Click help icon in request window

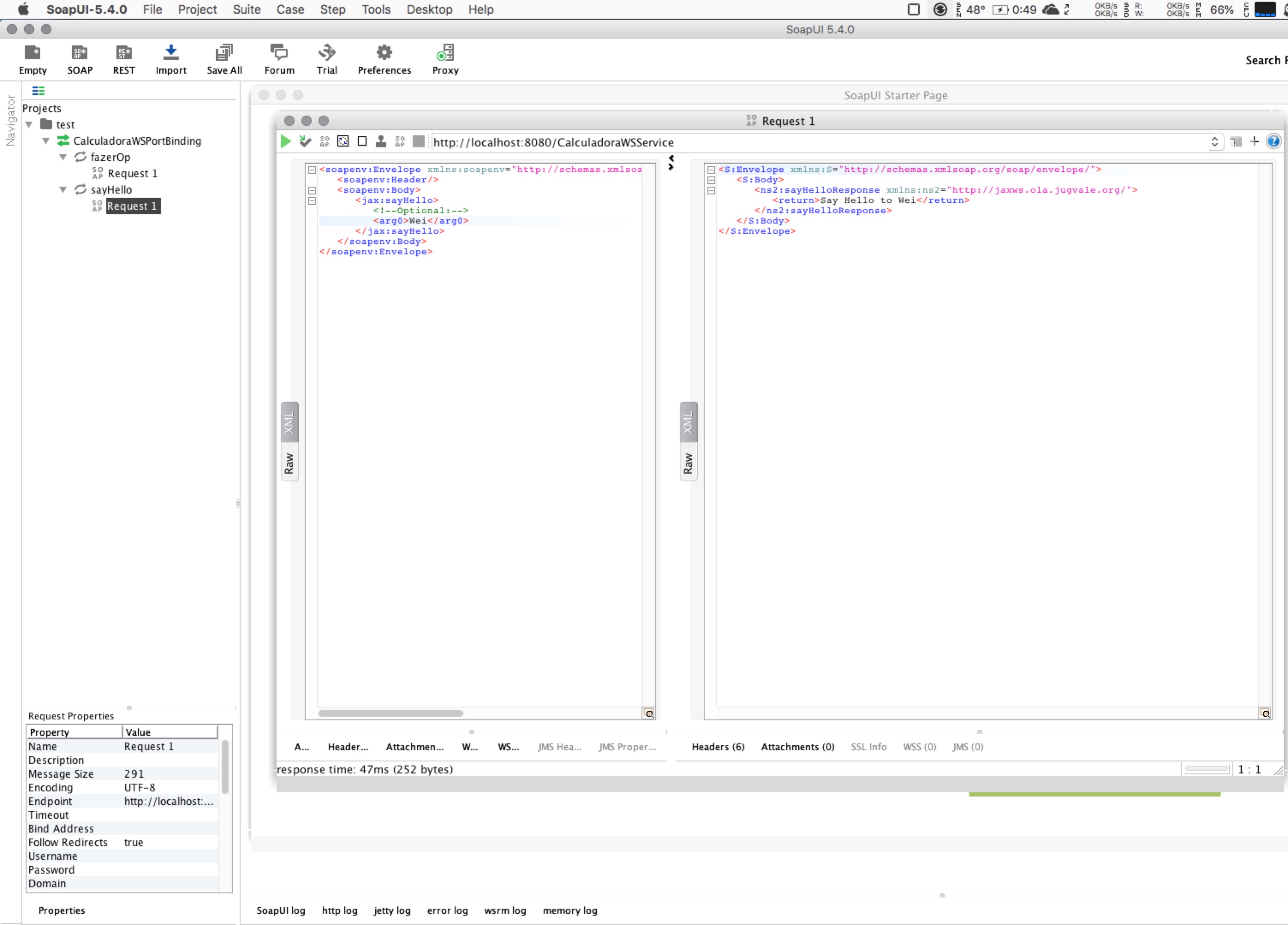point(1273,141)
